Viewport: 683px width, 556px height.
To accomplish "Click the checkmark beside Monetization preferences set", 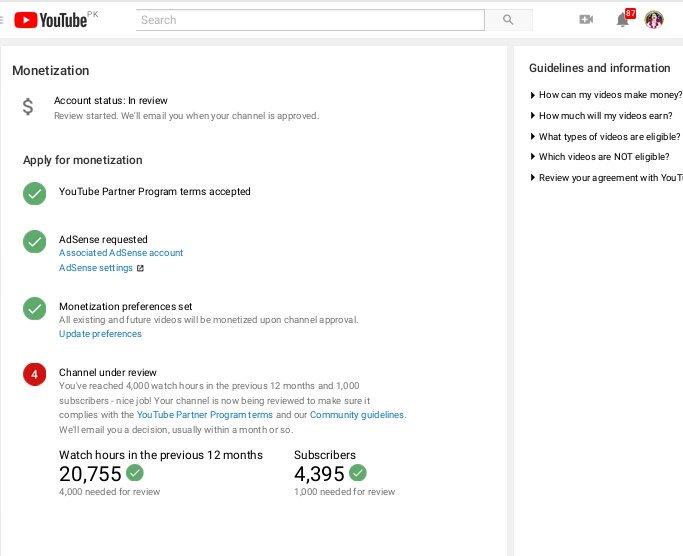I will (x=34, y=309).
